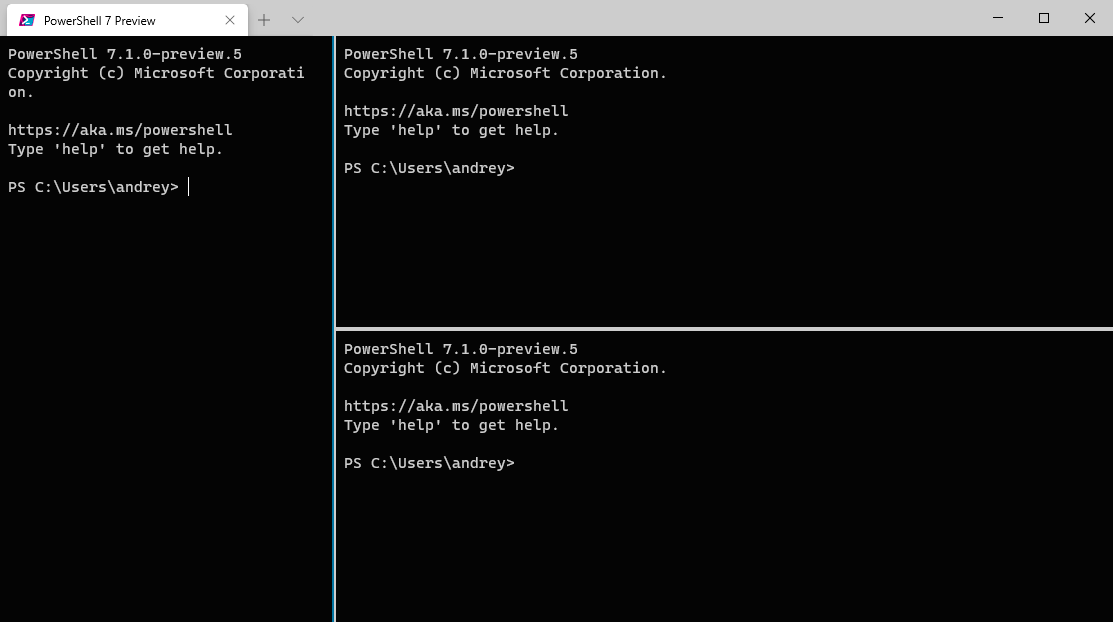This screenshot has height=622, width=1113.
Task: Click the version line in top-right pane
Action: [460, 54]
